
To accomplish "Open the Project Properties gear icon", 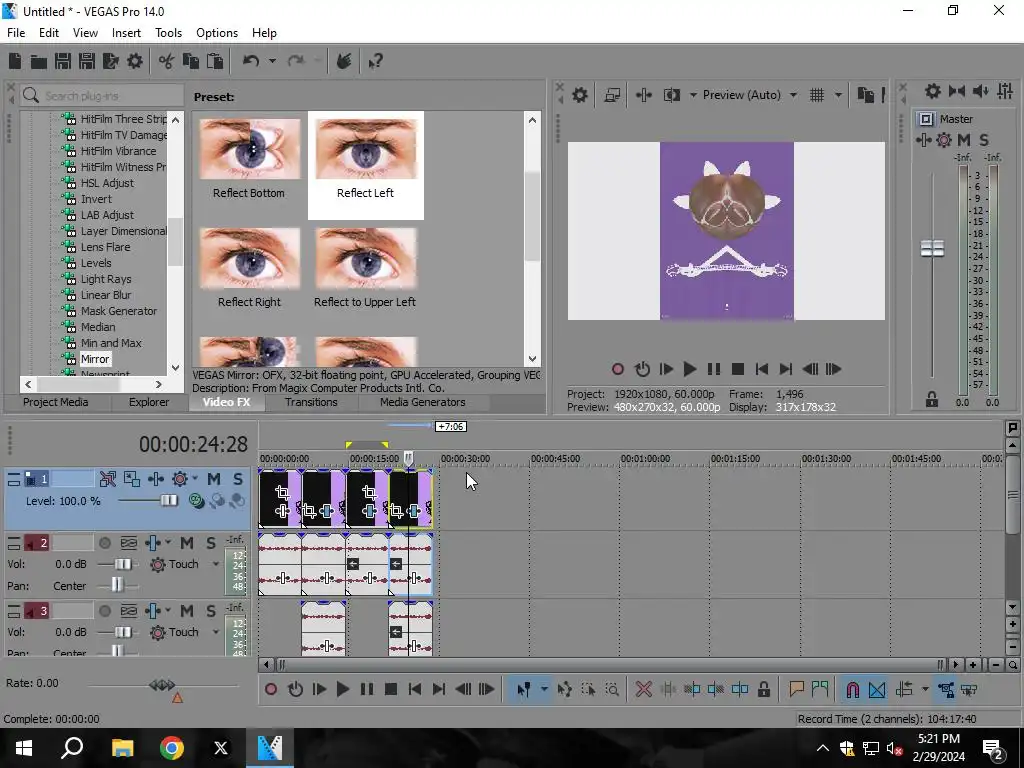I will click(x=135, y=61).
